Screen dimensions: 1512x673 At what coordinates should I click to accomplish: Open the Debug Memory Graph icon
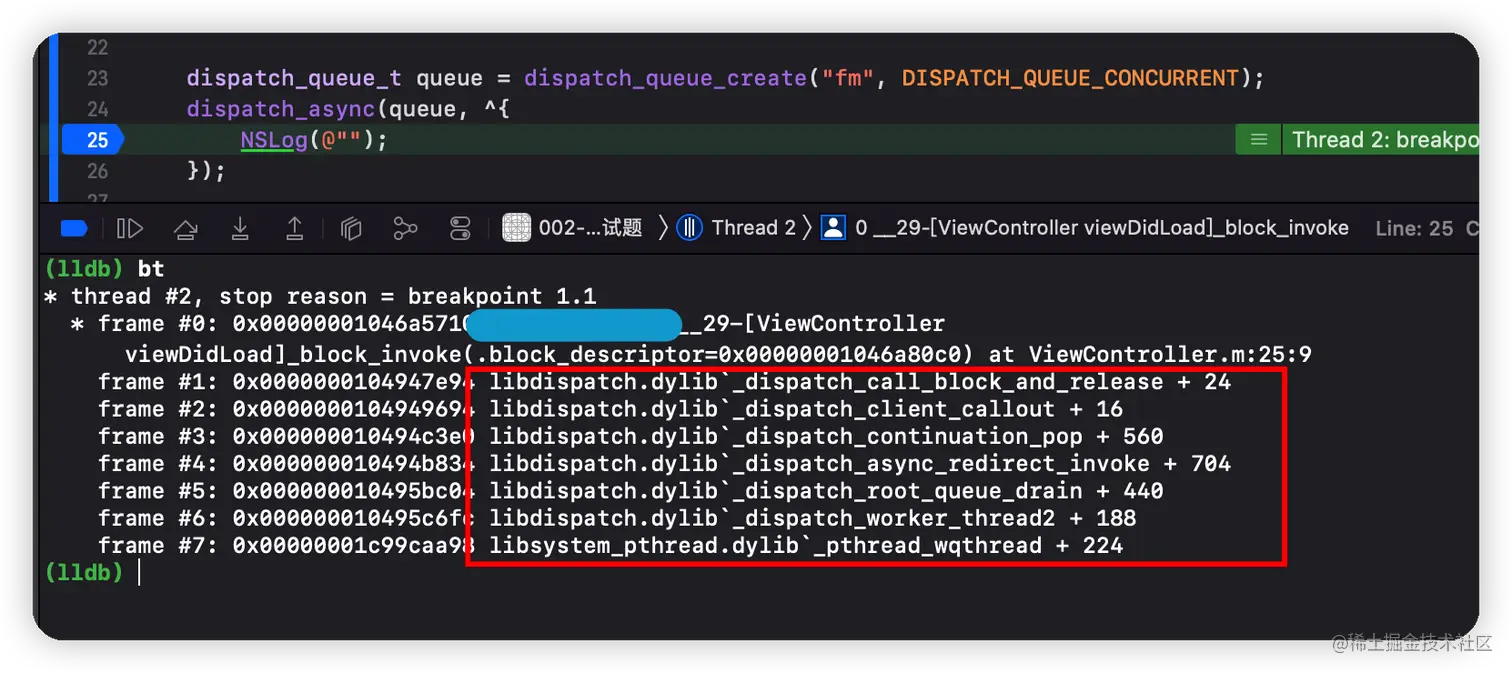[x=405, y=229]
